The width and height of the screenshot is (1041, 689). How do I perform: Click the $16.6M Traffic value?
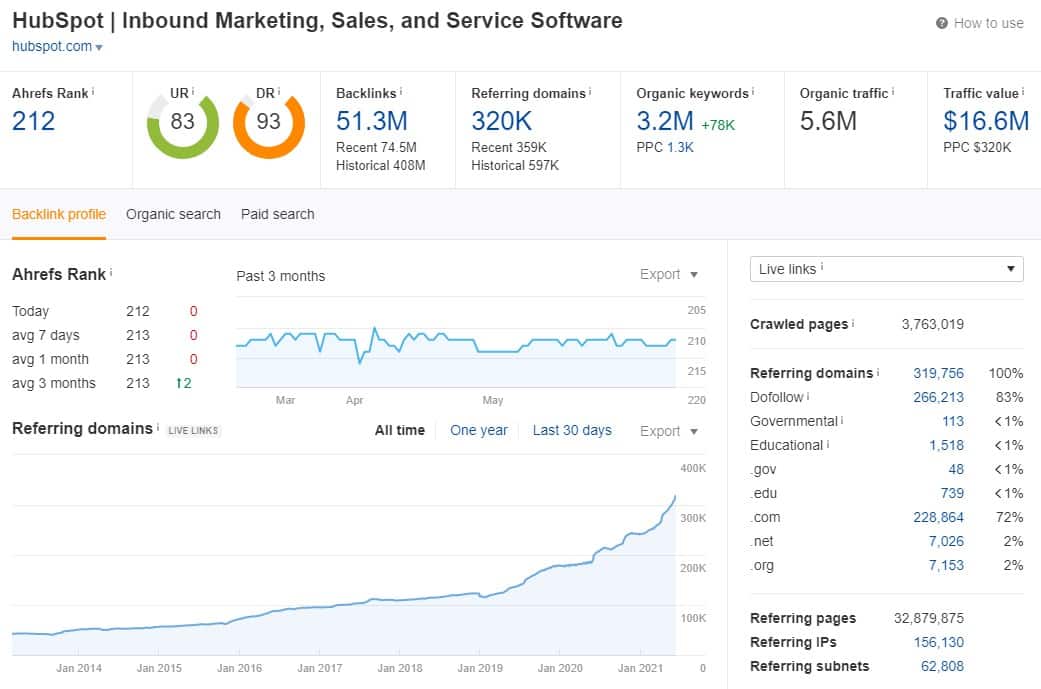coord(986,121)
